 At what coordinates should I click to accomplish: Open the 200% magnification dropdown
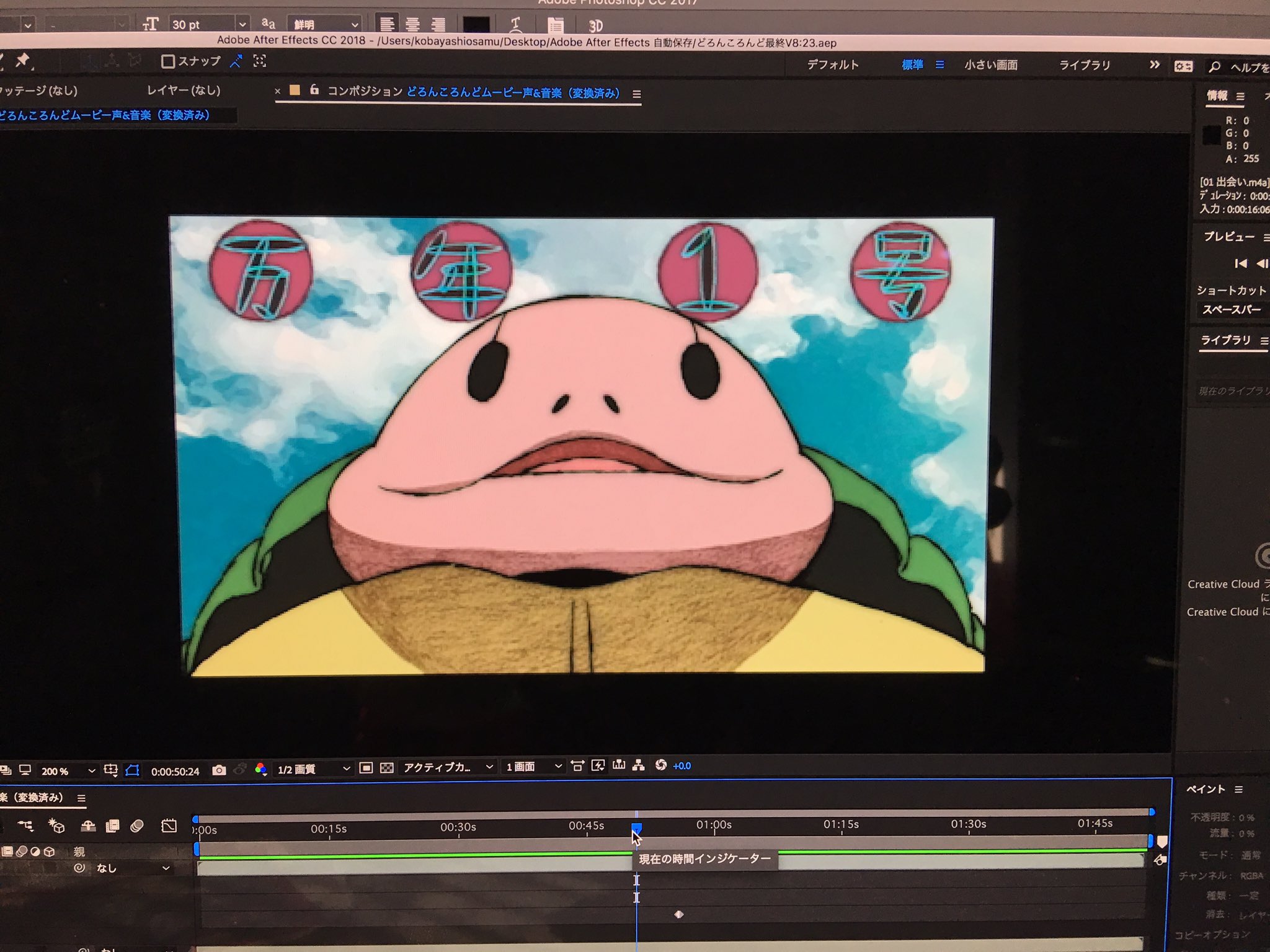(68, 771)
